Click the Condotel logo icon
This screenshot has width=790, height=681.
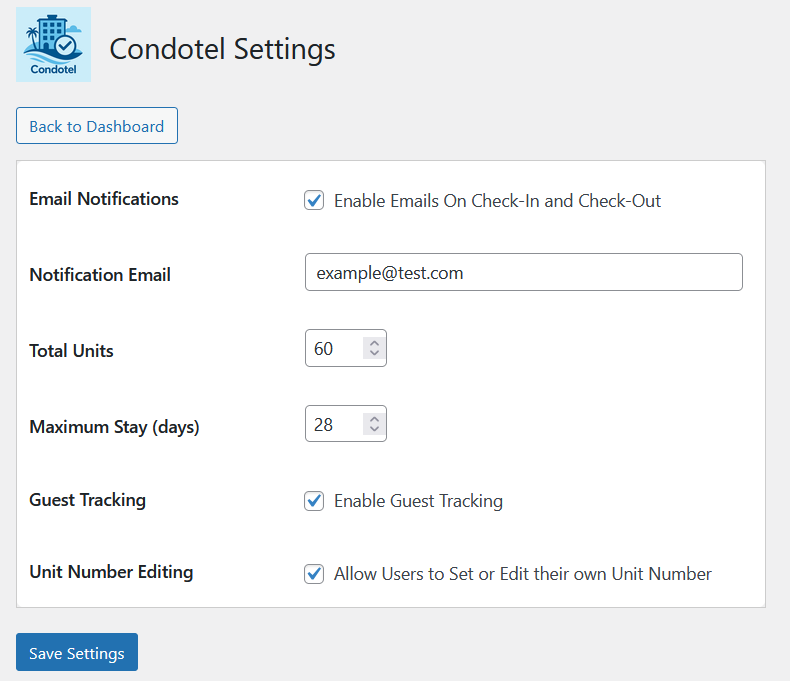coord(53,45)
